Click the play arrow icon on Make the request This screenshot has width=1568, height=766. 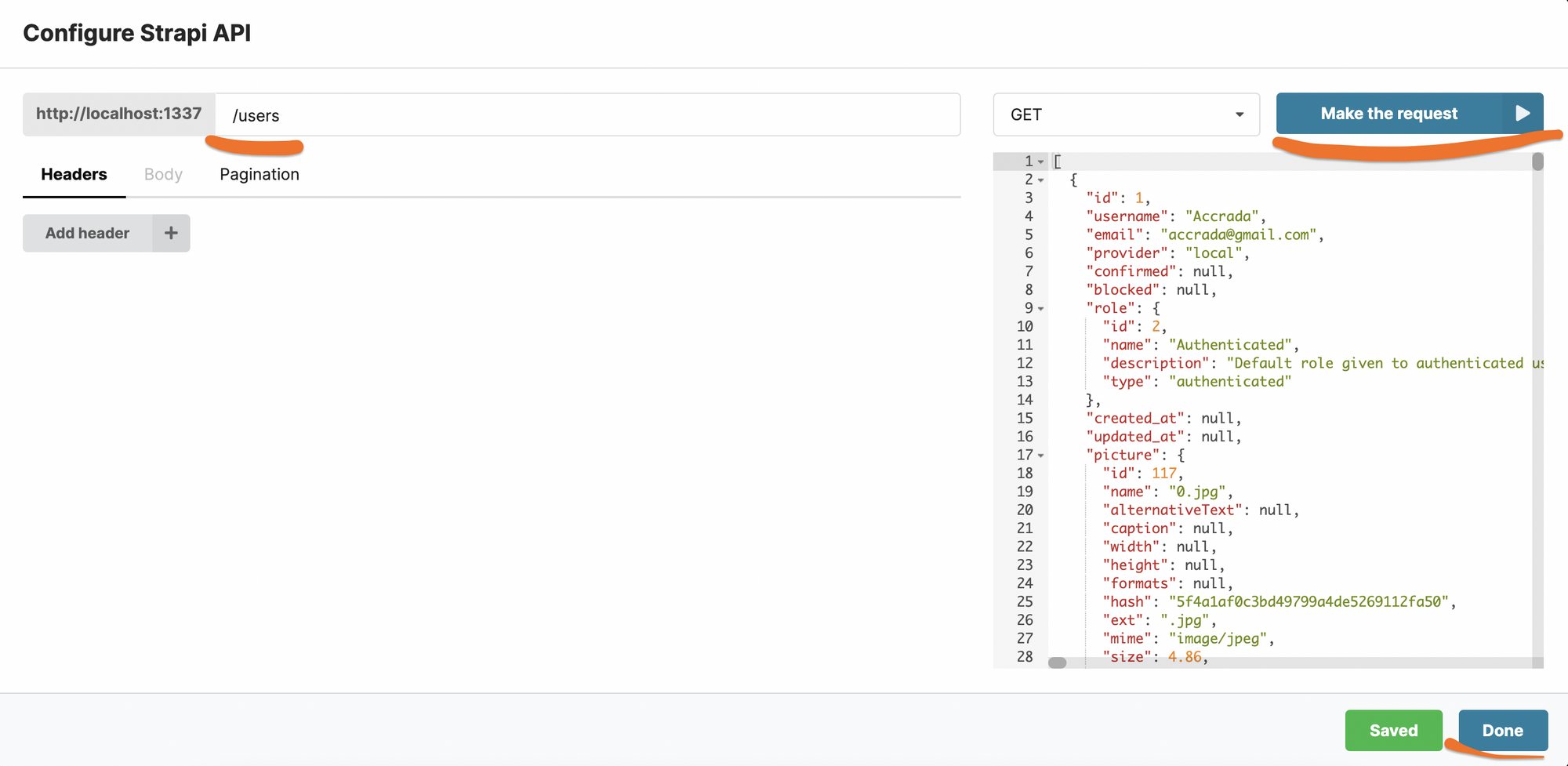coord(1523,114)
